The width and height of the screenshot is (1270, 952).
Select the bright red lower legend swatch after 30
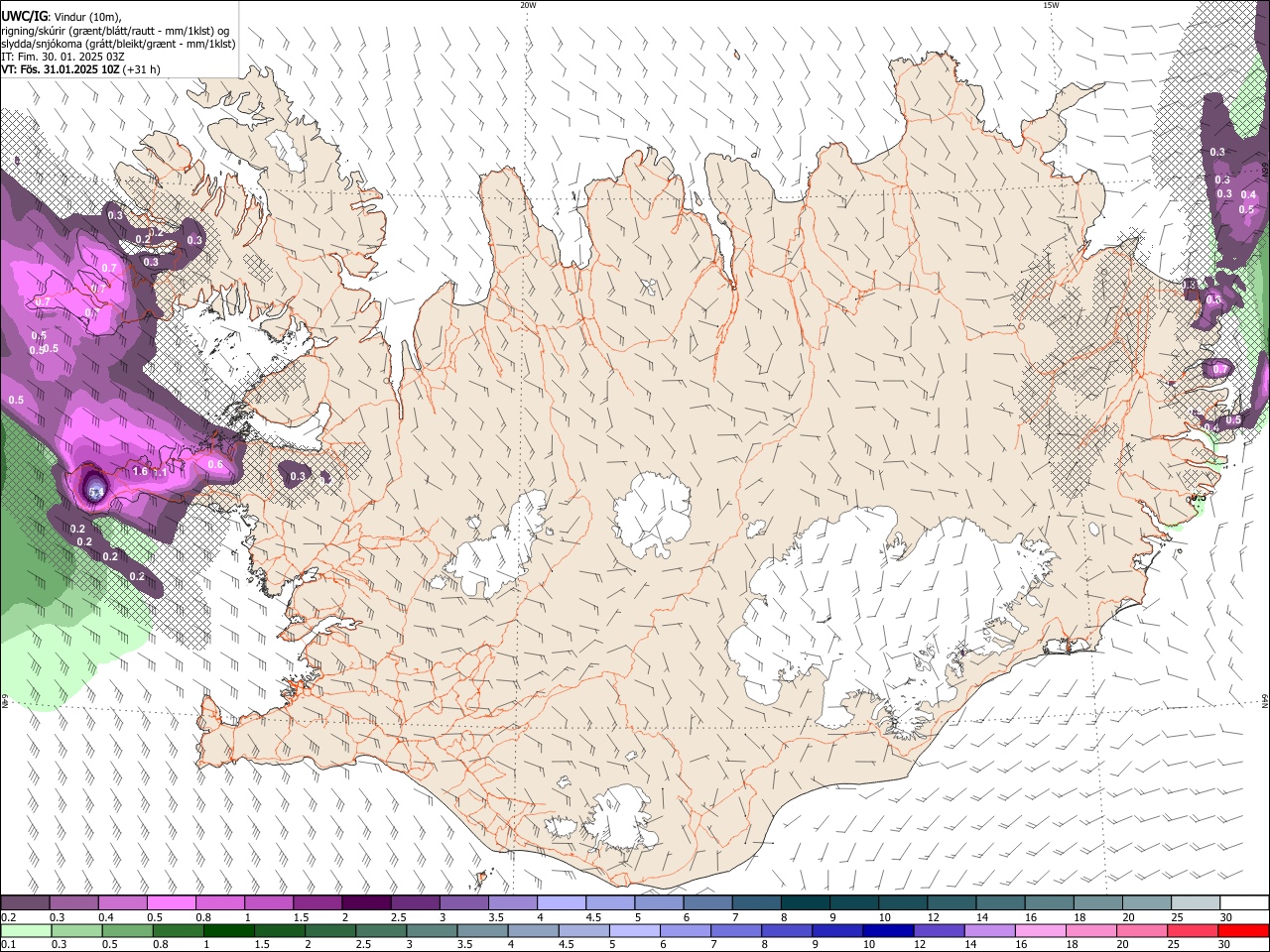coord(1244,930)
